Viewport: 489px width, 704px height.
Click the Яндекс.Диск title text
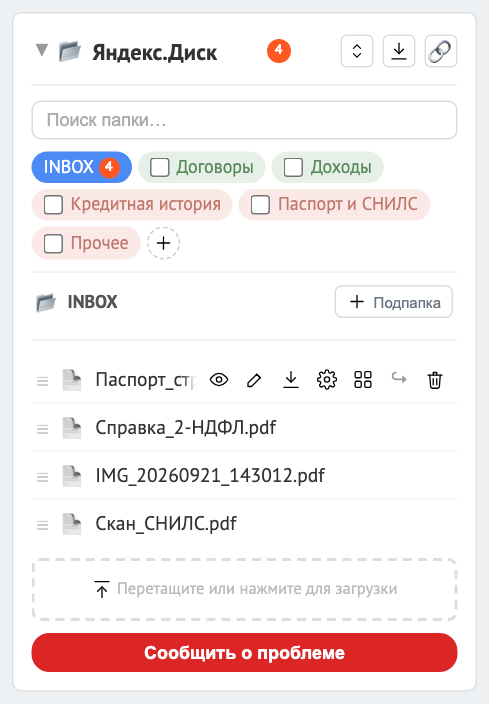(154, 53)
